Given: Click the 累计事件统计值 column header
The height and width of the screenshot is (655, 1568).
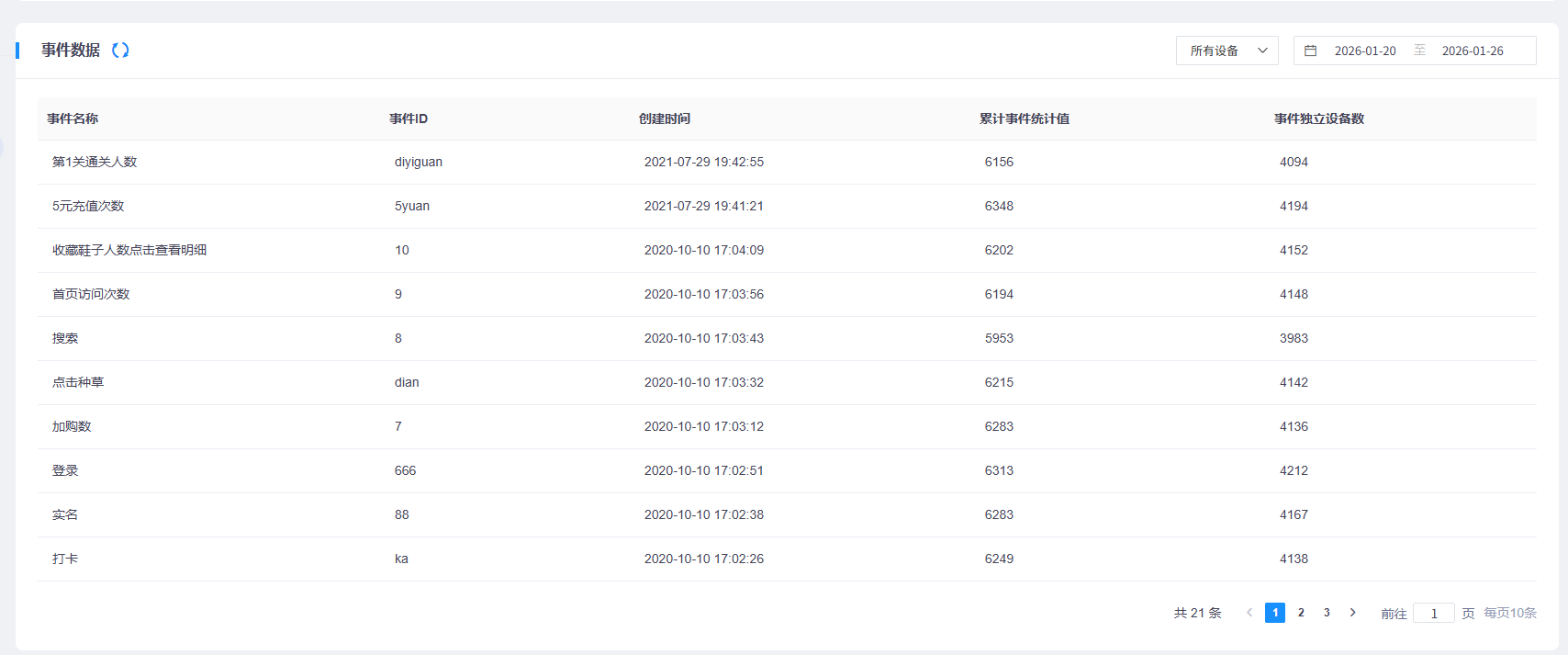Looking at the screenshot, I should click(1024, 119).
